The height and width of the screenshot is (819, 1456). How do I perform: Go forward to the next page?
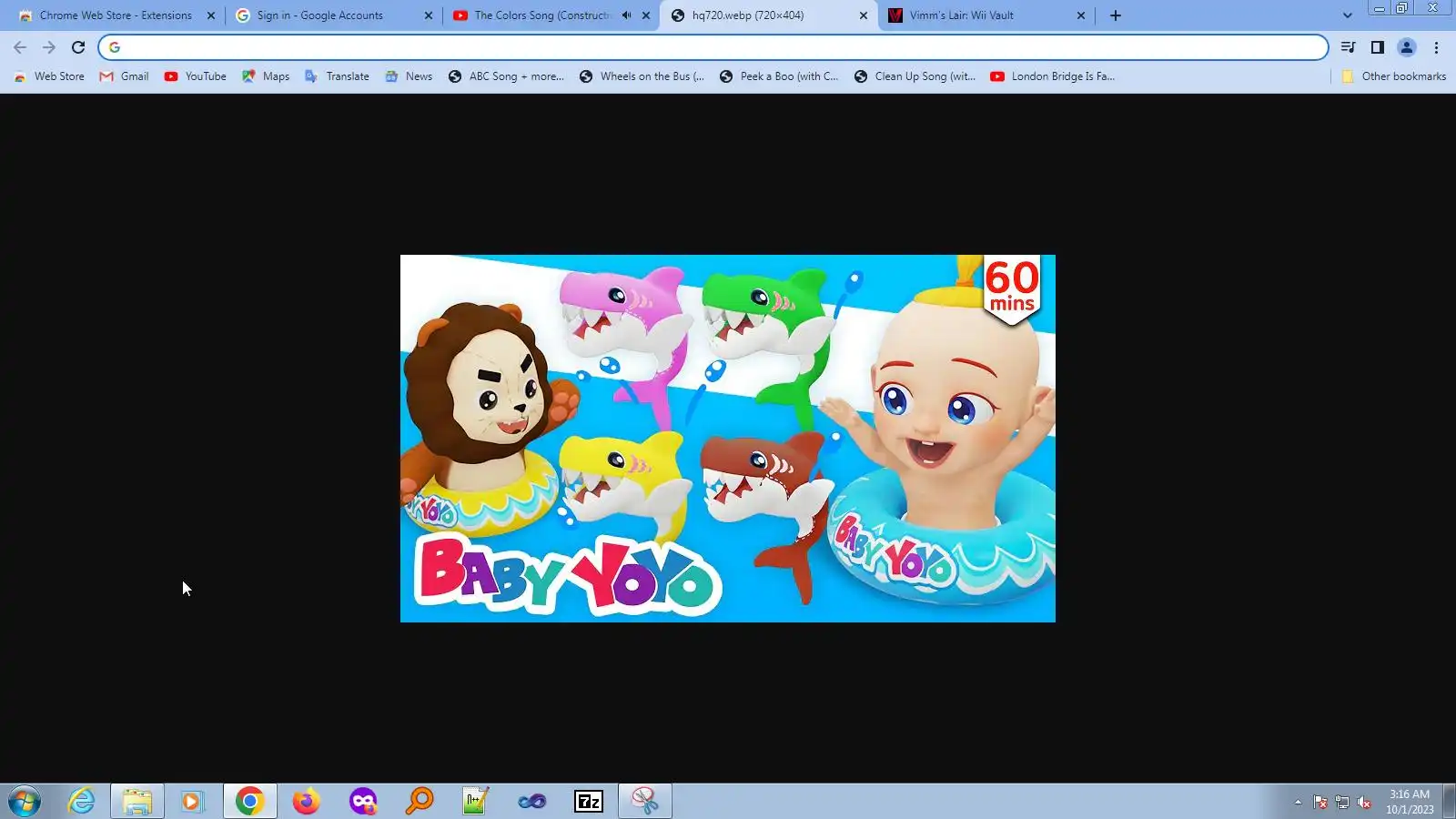(x=49, y=47)
